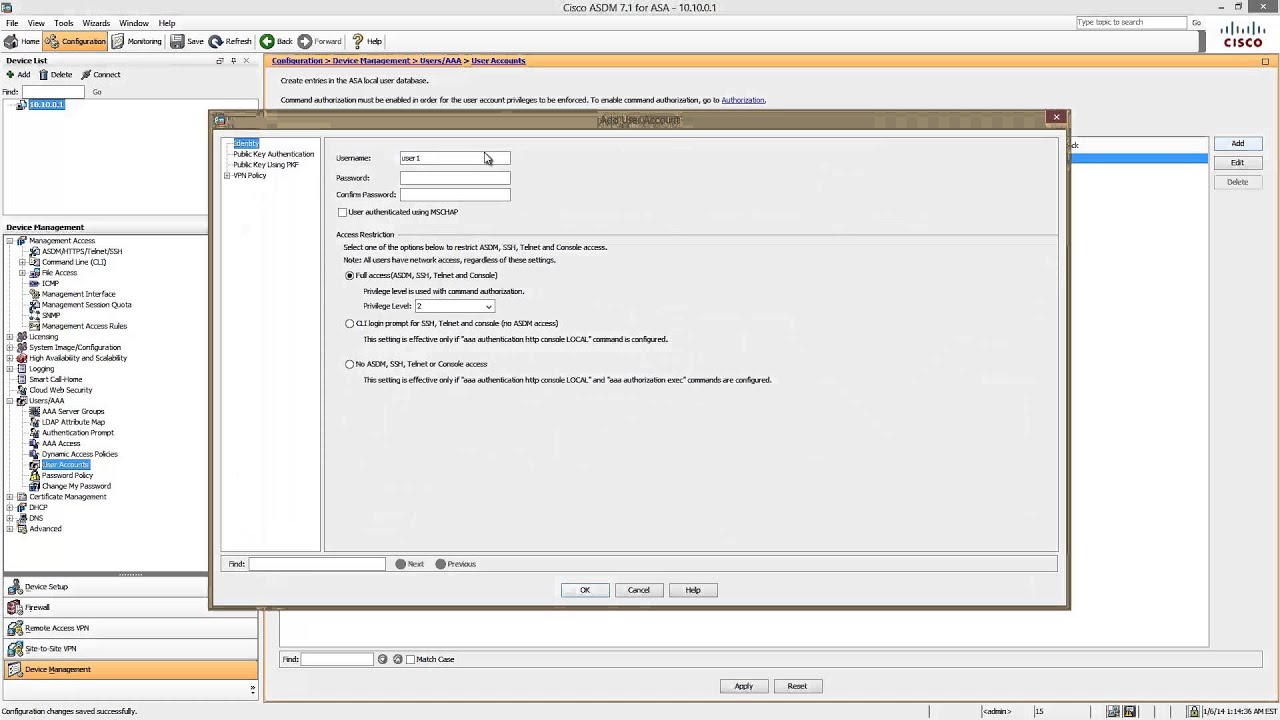Open Smart Call-Home settings
The height and width of the screenshot is (720, 1280).
click(x=55, y=379)
